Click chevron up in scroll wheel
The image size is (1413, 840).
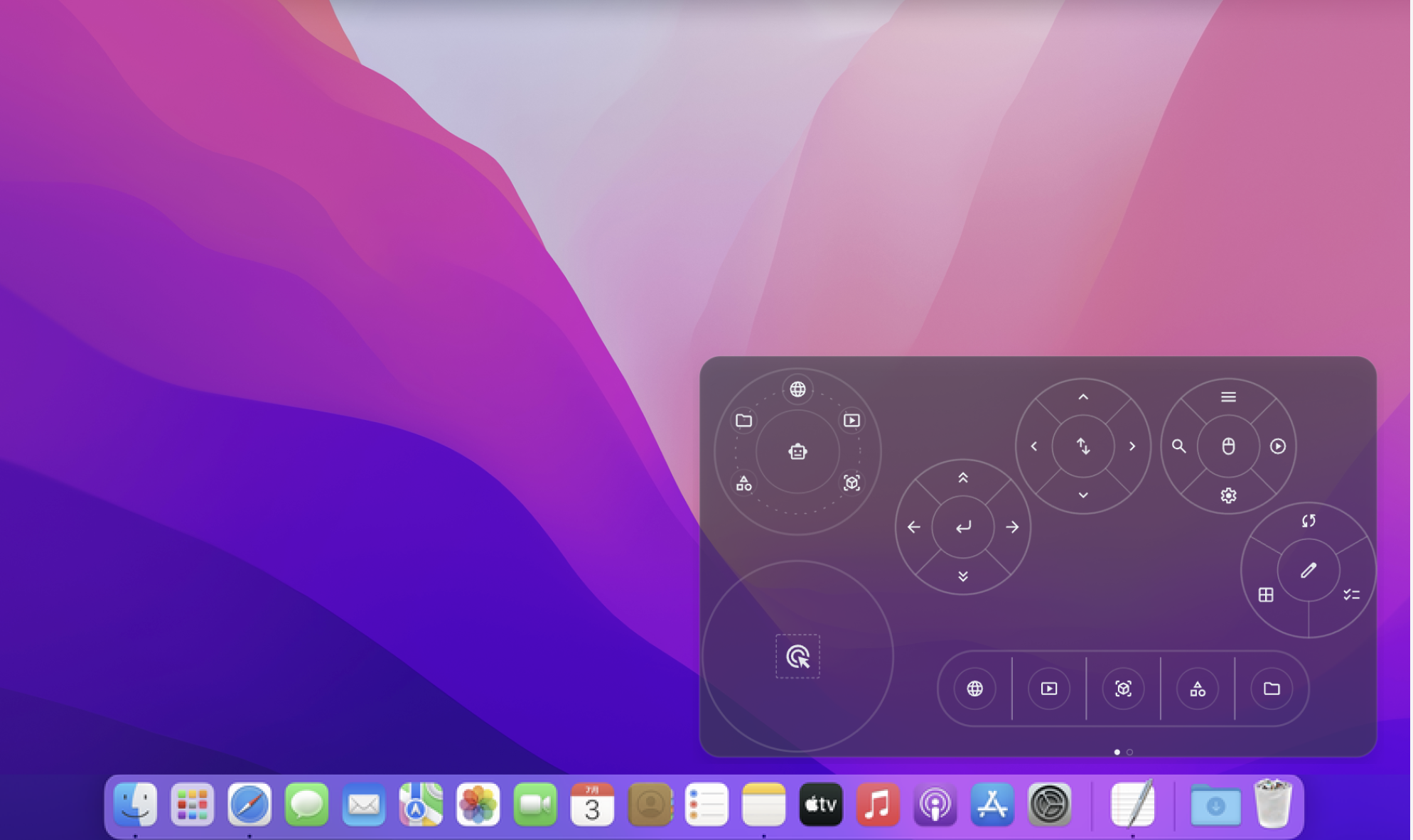[1085, 398]
